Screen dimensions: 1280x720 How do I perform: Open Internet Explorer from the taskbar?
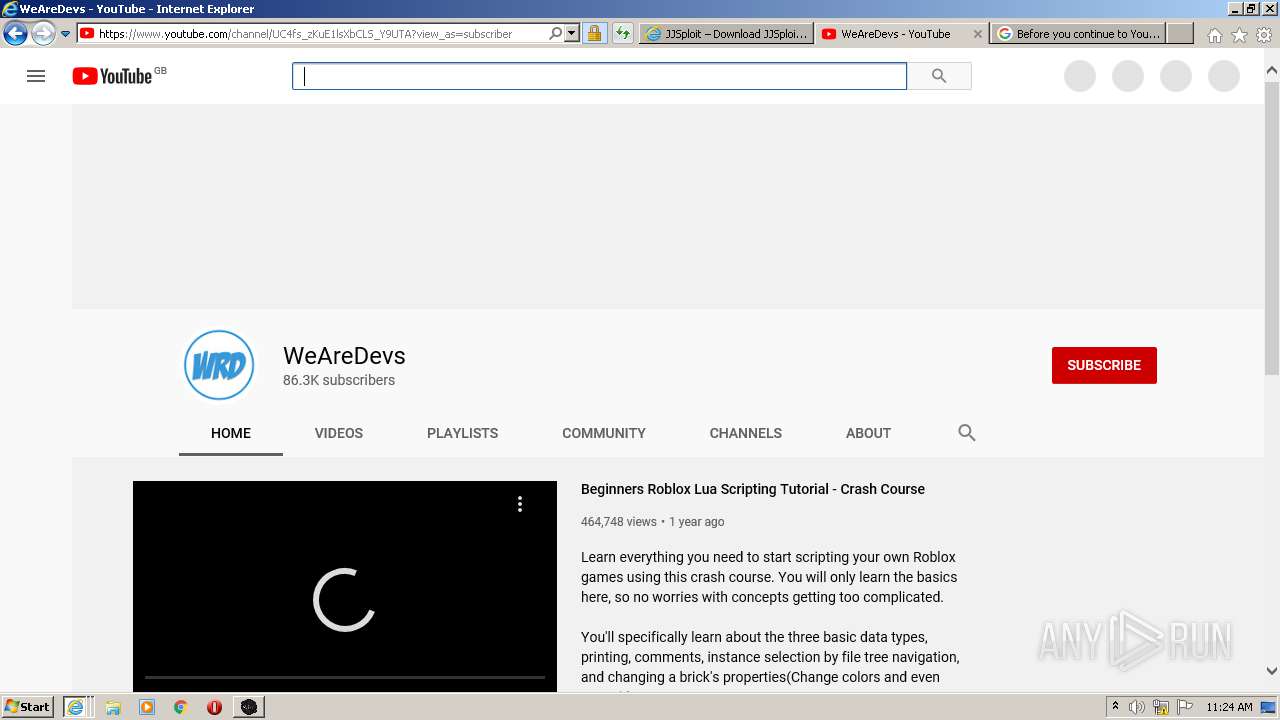click(75, 707)
